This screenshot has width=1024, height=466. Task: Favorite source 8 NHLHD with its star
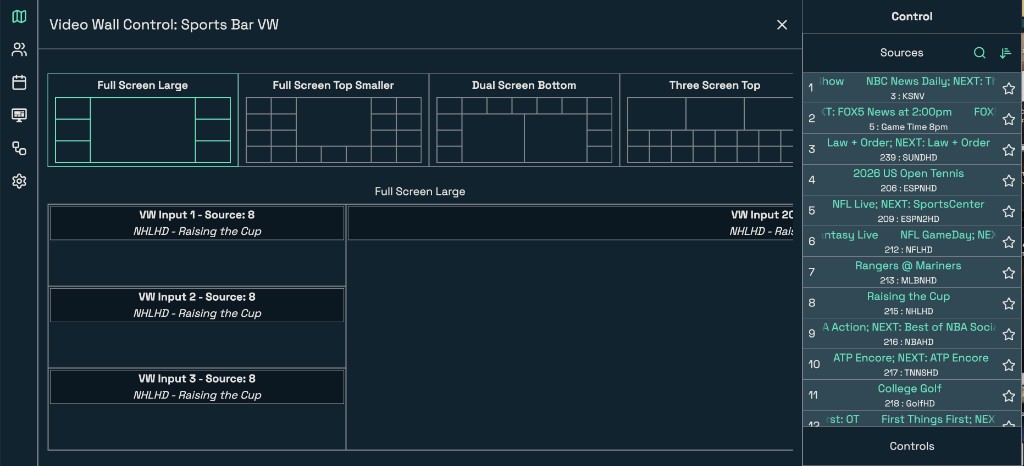point(1008,303)
